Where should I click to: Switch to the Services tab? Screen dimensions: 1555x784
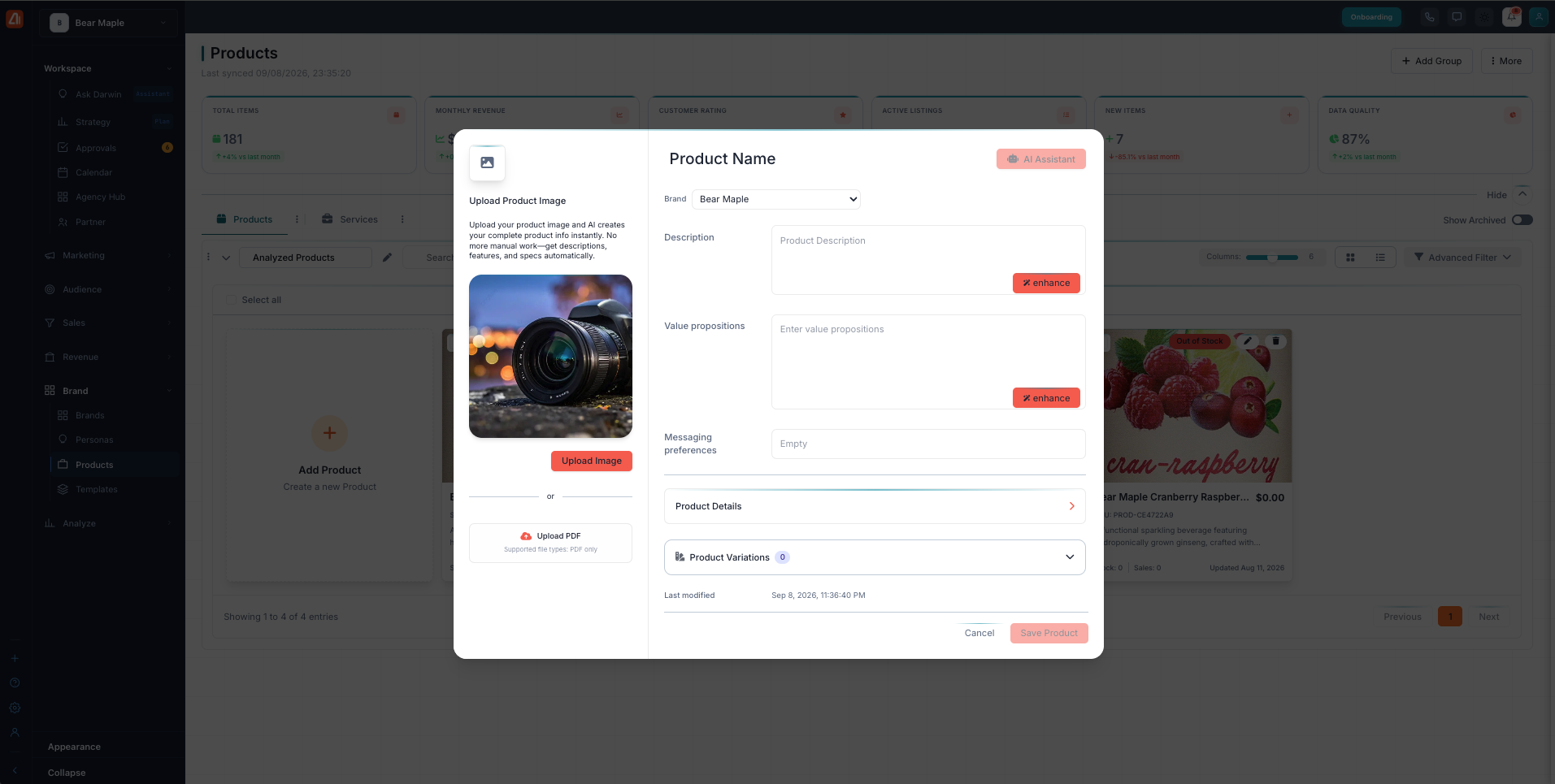[350, 219]
